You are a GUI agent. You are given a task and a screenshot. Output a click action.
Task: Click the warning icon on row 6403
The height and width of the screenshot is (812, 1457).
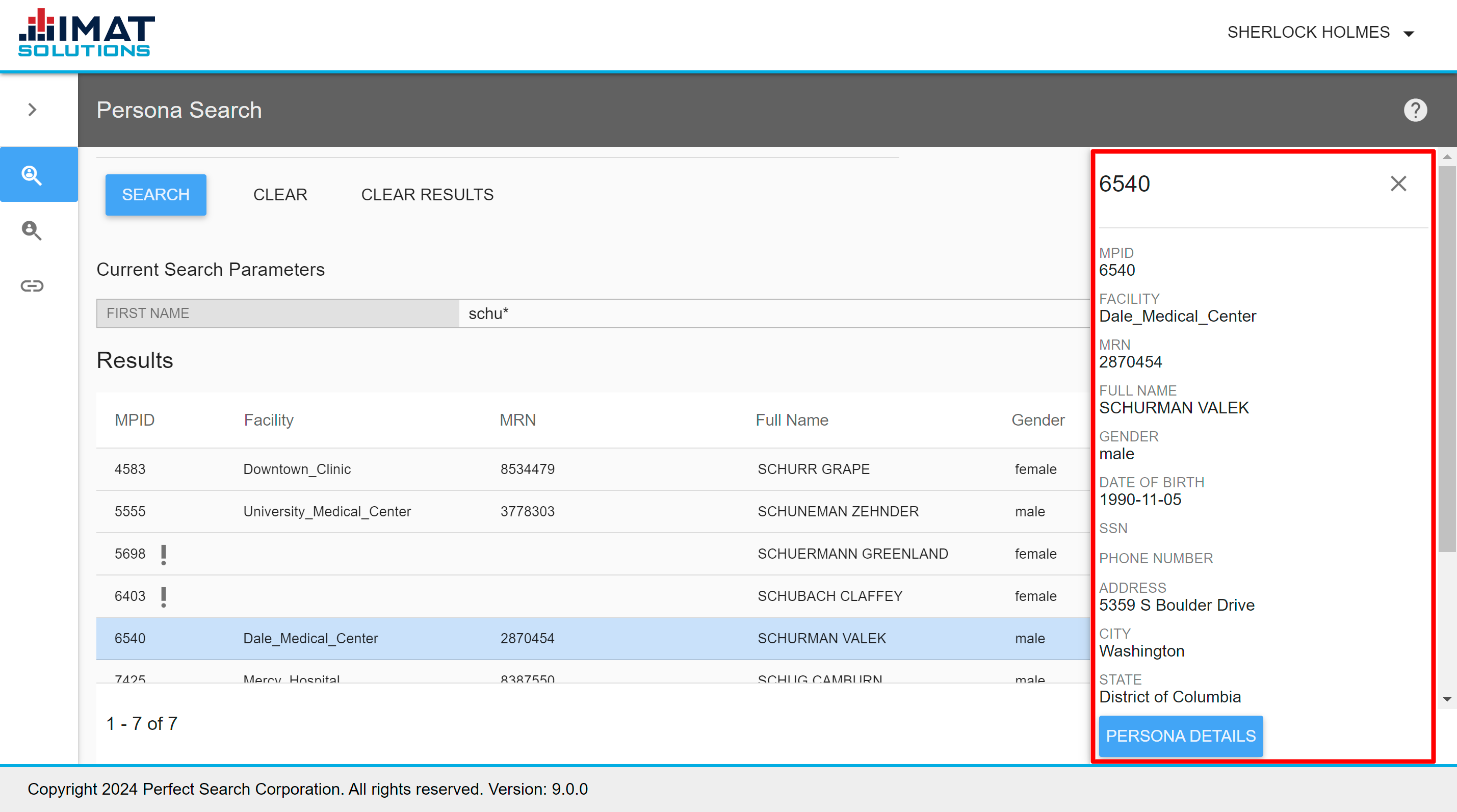(164, 596)
